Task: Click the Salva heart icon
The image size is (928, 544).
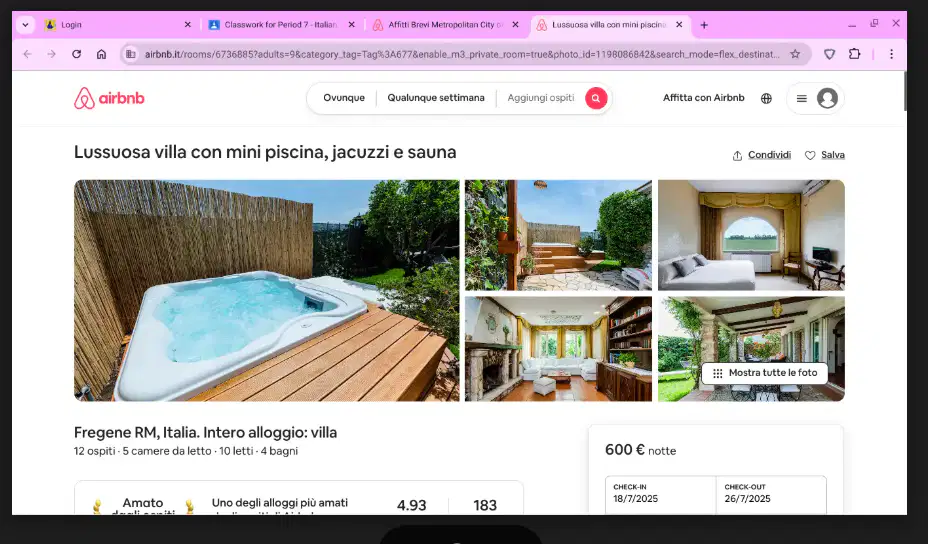Action: tap(810, 156)
